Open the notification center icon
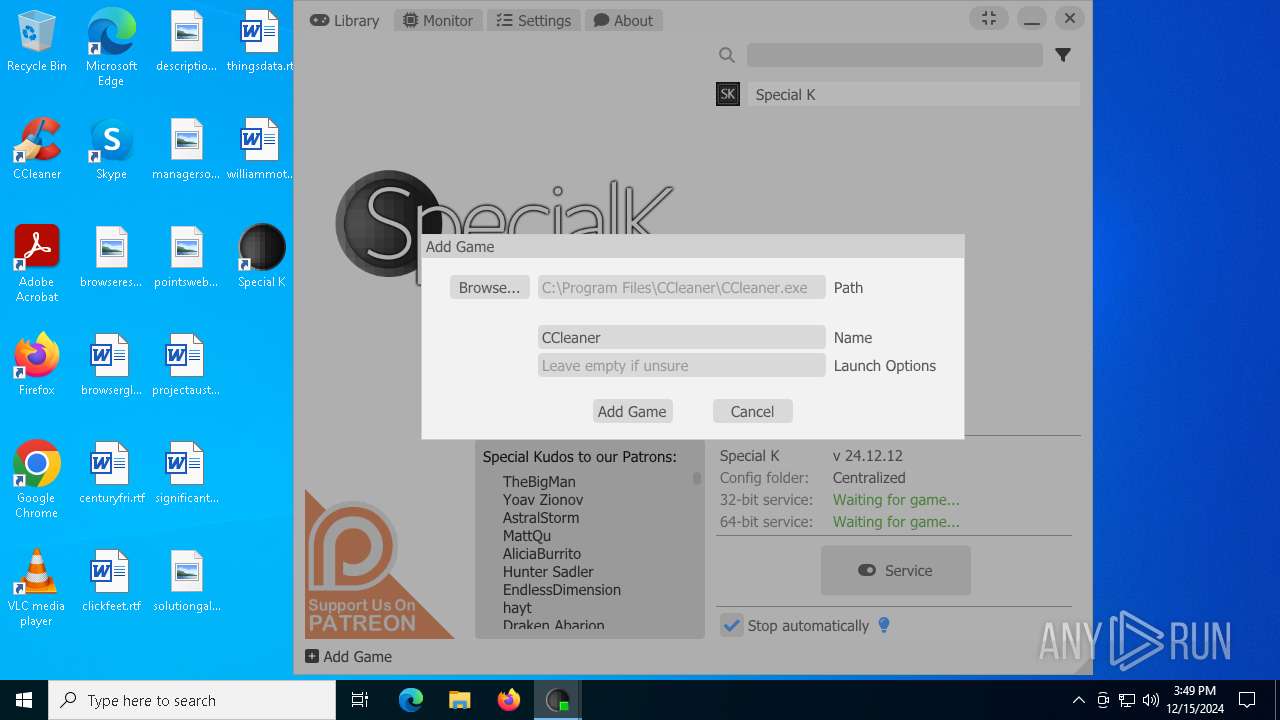This screenshot has width=1280, height=720. point(1247,700)
